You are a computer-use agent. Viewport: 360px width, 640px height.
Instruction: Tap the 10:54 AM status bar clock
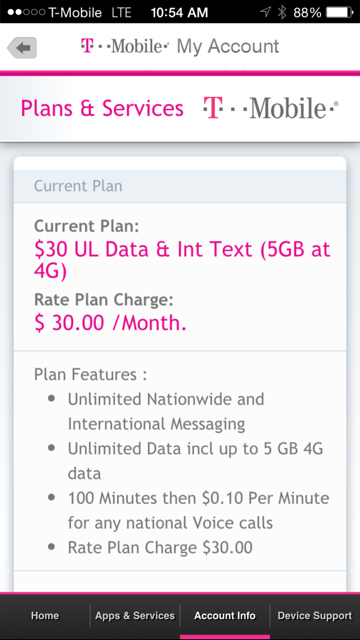[179, 12]
